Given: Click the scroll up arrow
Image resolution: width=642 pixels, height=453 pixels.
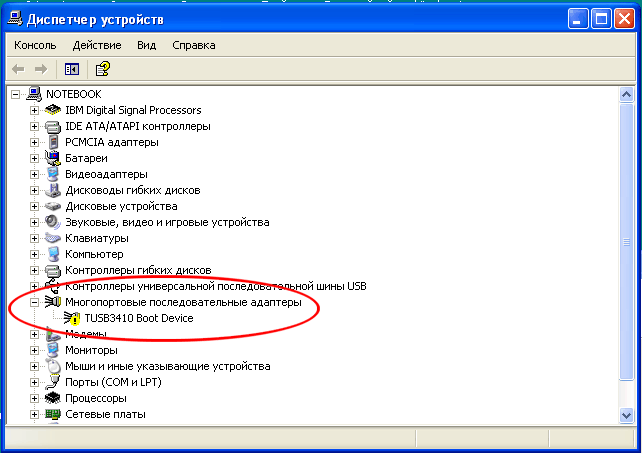Looking at the screenshot, I should 626,95.
